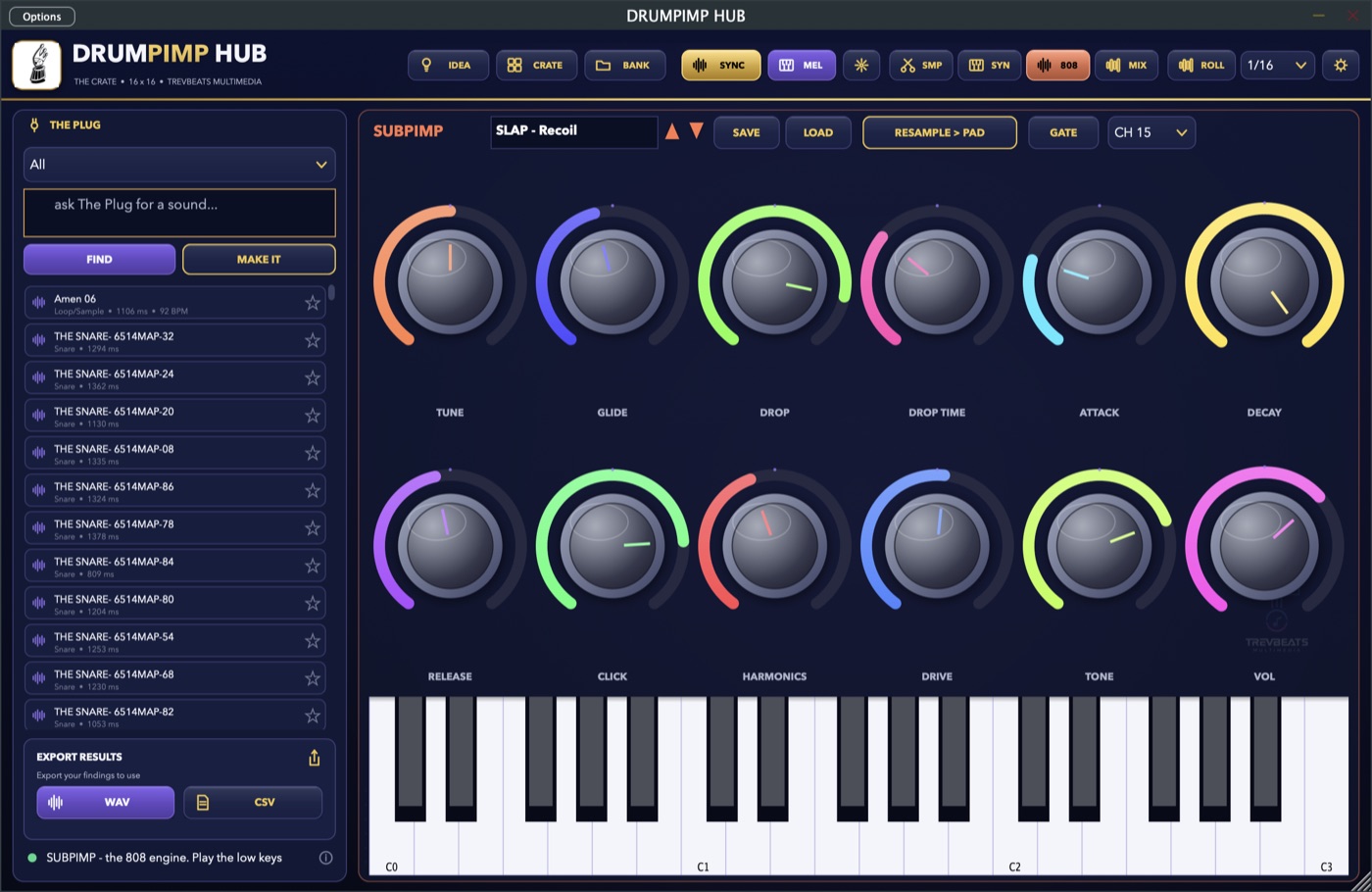Star THE SNARE- 6514MAP-84
The height and width of the screenshot is (892, 1372).
coord(313,566)
